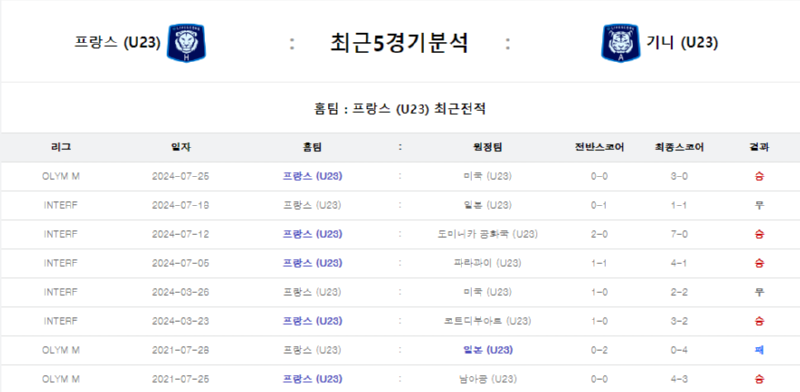Select the date 2024-07-12

(x=181, y=235)
